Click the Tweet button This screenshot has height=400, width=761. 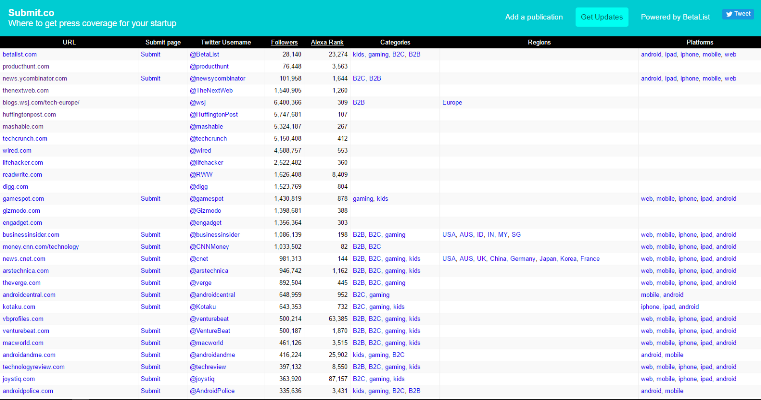coord(737,14)
